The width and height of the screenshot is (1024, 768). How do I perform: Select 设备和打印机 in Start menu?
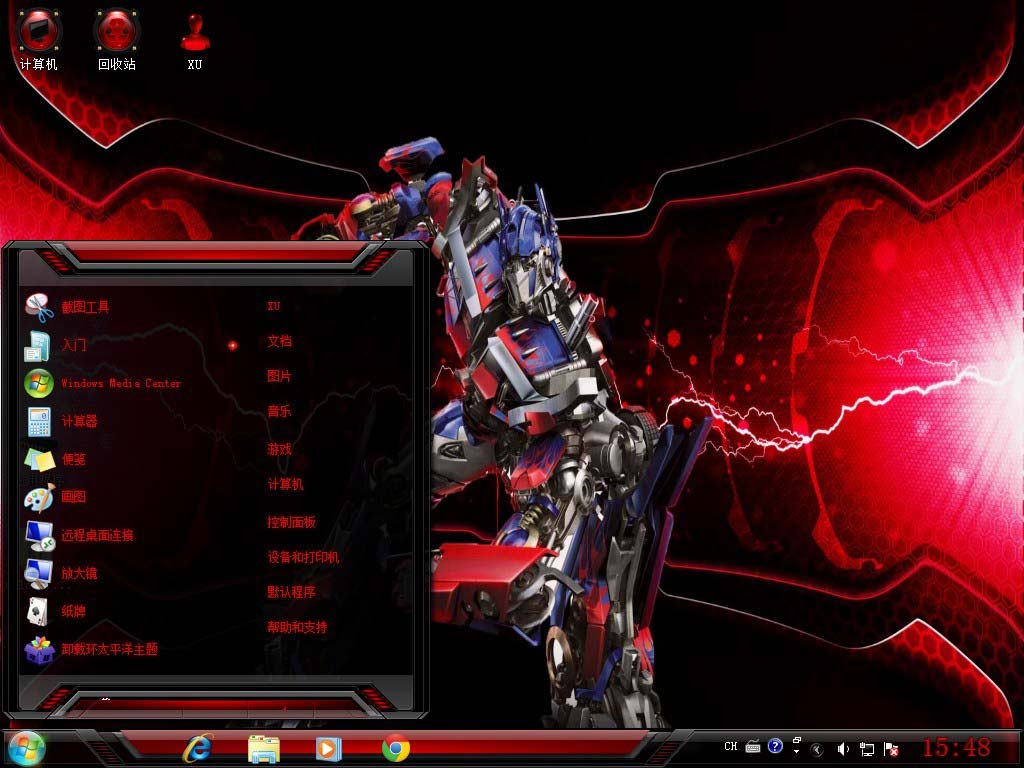click(x=303, y=557)
